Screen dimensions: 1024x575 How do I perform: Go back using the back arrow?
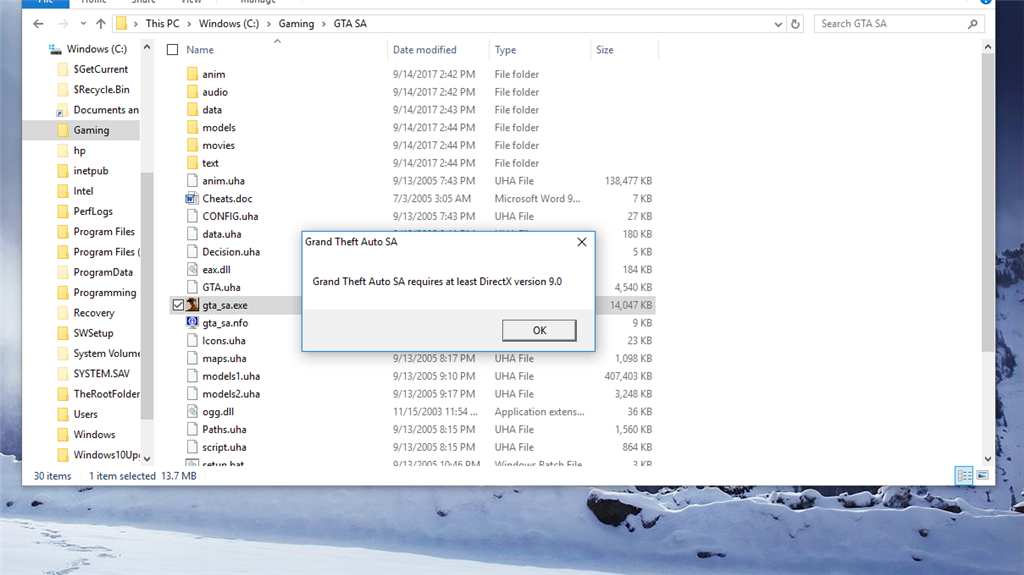(38, 24)
